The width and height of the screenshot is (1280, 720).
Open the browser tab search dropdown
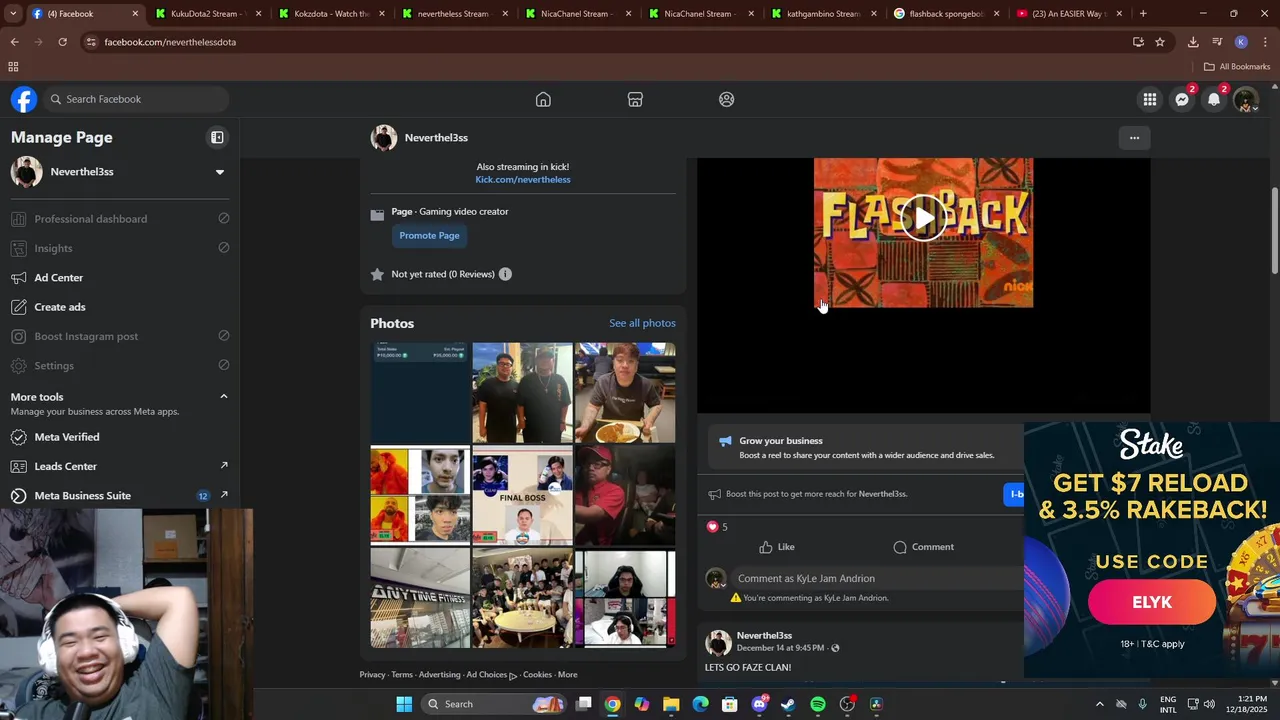tap(13, 14)
